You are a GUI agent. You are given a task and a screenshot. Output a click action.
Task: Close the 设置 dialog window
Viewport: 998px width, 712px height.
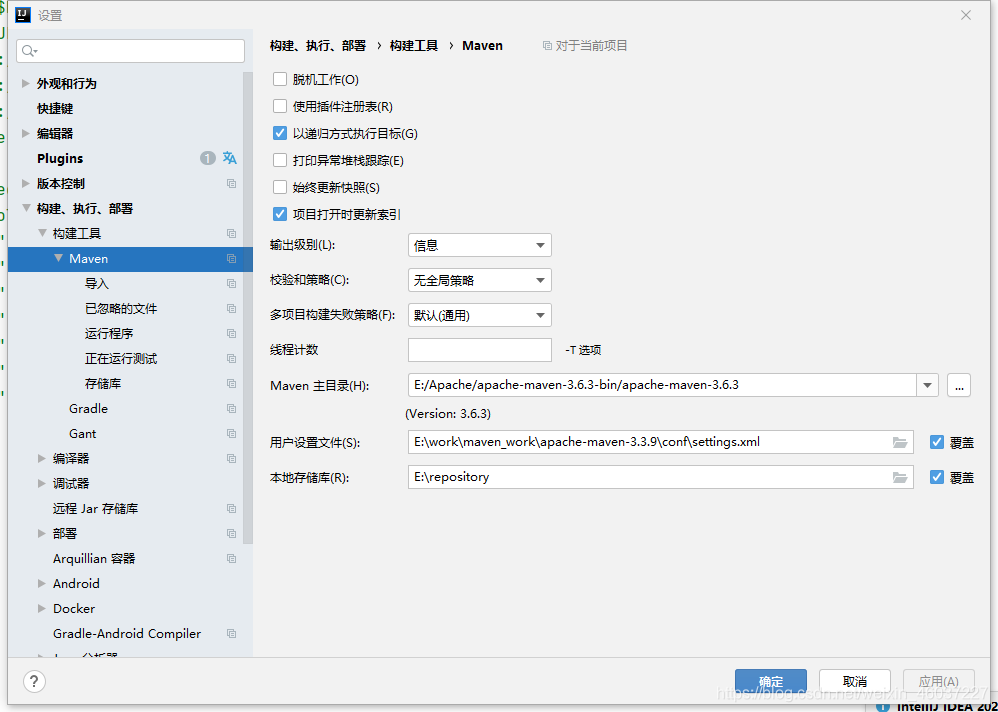click(966, 15)
